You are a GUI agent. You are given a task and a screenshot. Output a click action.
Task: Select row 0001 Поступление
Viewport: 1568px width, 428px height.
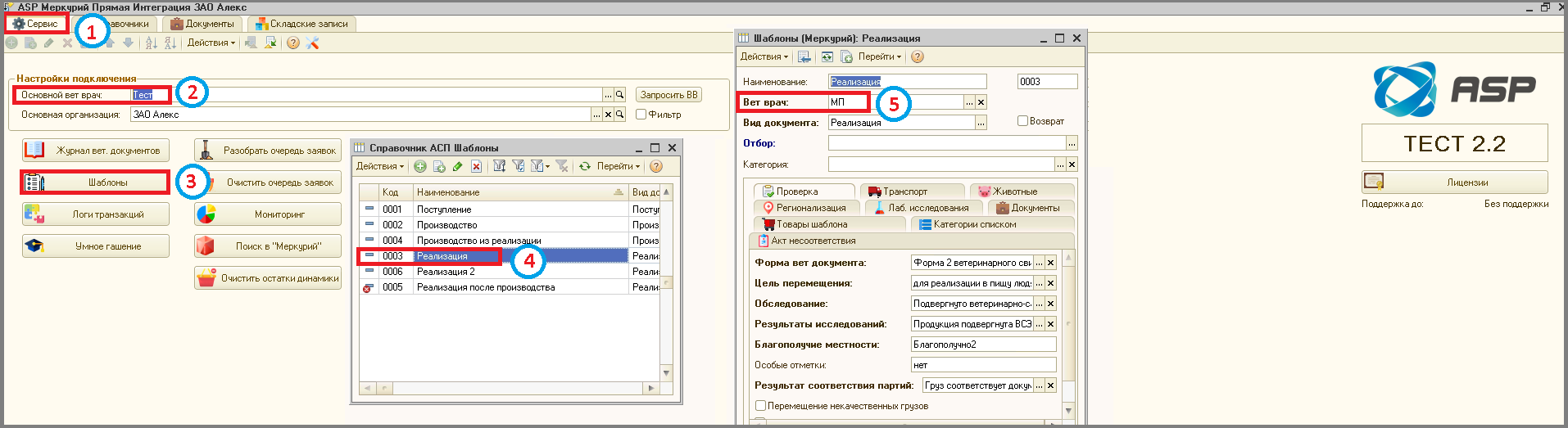(510, 209)
